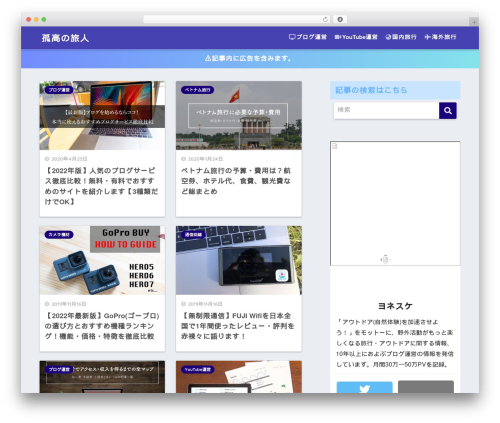Open the laptop blog service comparison thumbnail

coord(102,115)
